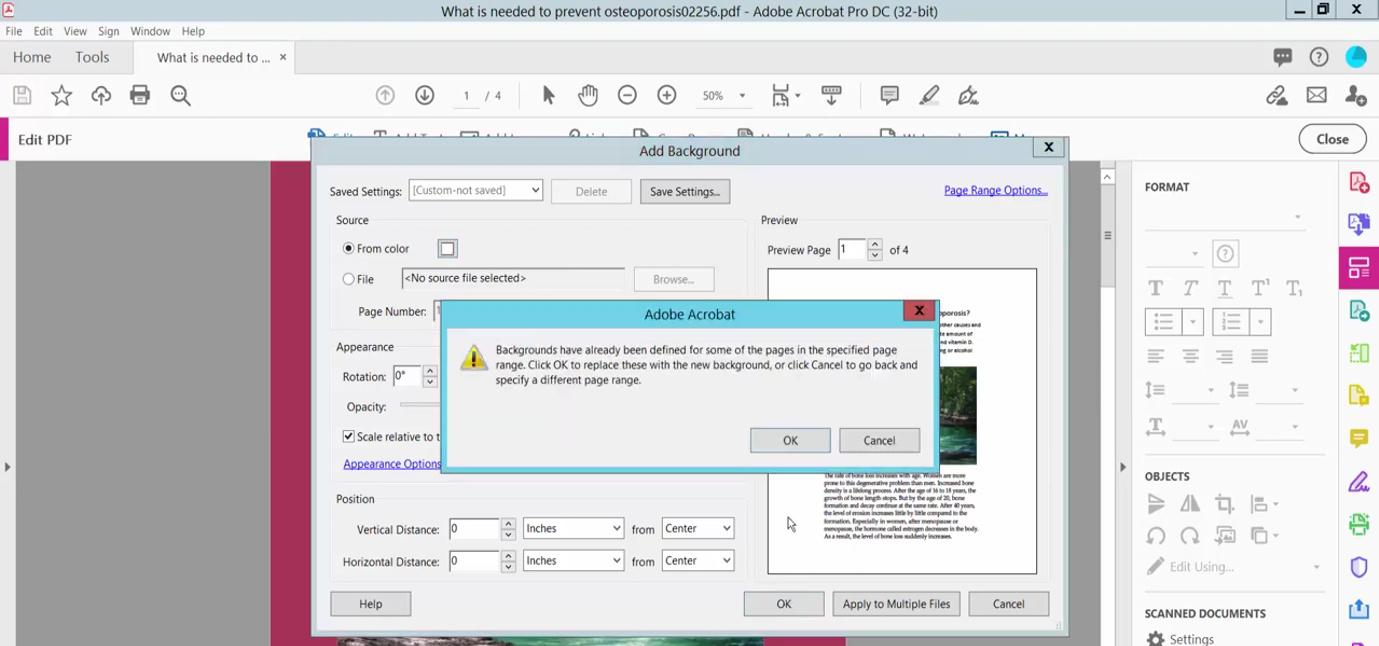This screenshot has height=646, width=1379.
Task: Click the Send by email envelope icon
Action: 1316,95
